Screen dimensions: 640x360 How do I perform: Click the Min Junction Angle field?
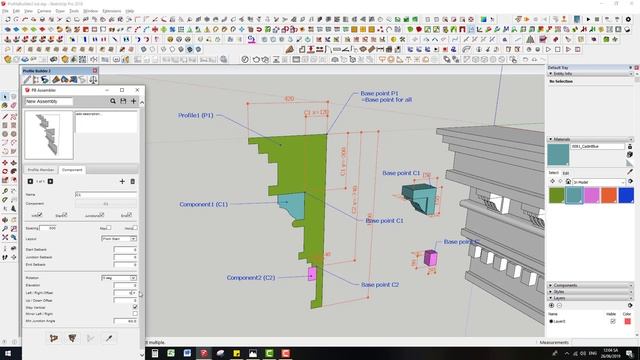coord(125,321)
